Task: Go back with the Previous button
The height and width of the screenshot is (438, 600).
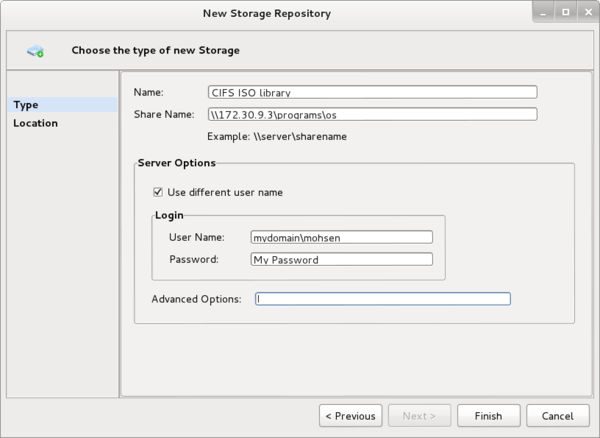Action: tap(350, 416)
